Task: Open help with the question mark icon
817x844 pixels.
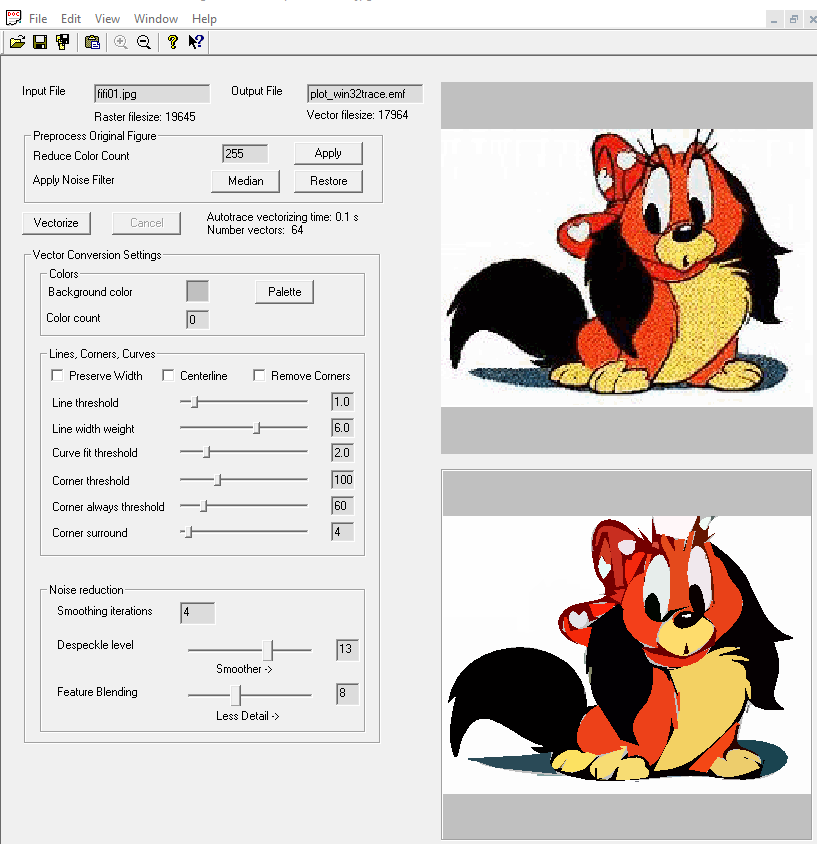Action: [x=173, y=42]
